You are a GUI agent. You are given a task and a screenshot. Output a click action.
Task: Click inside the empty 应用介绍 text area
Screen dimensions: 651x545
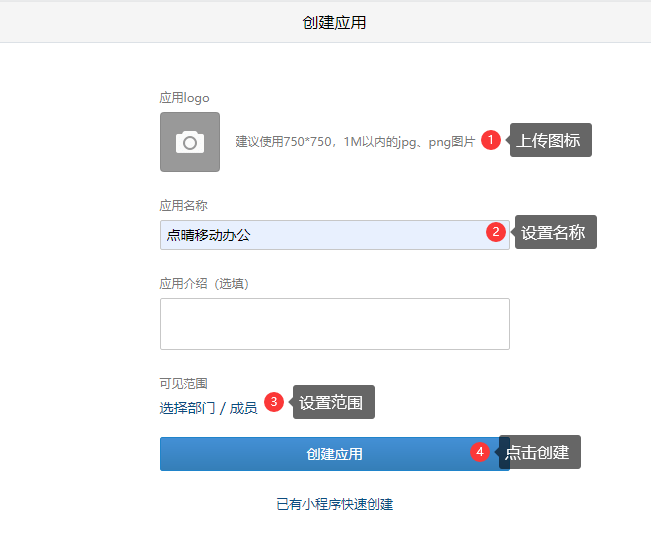point(334,324)
